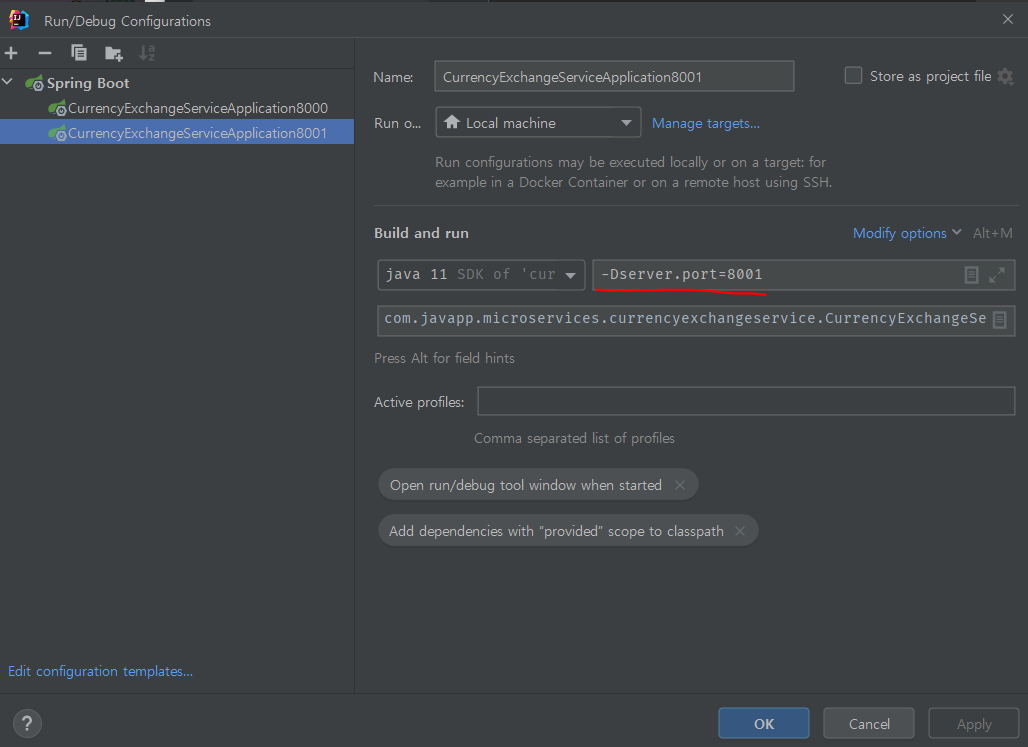This screenshot has height=747, width=1028.
Task: Select the Spring Boot group label
Action: [88, 83]
